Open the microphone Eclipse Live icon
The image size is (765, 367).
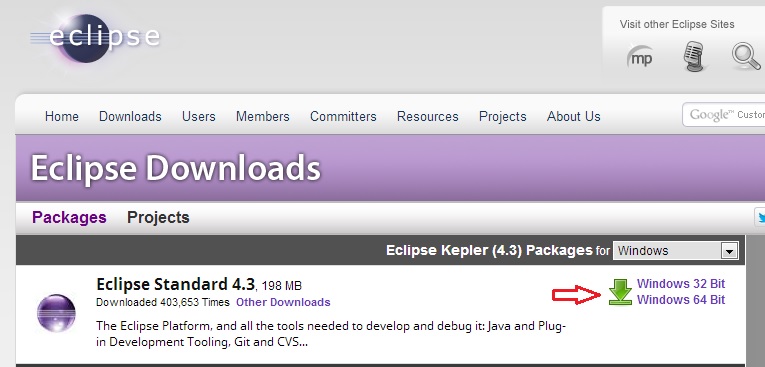tap(693, 57)
